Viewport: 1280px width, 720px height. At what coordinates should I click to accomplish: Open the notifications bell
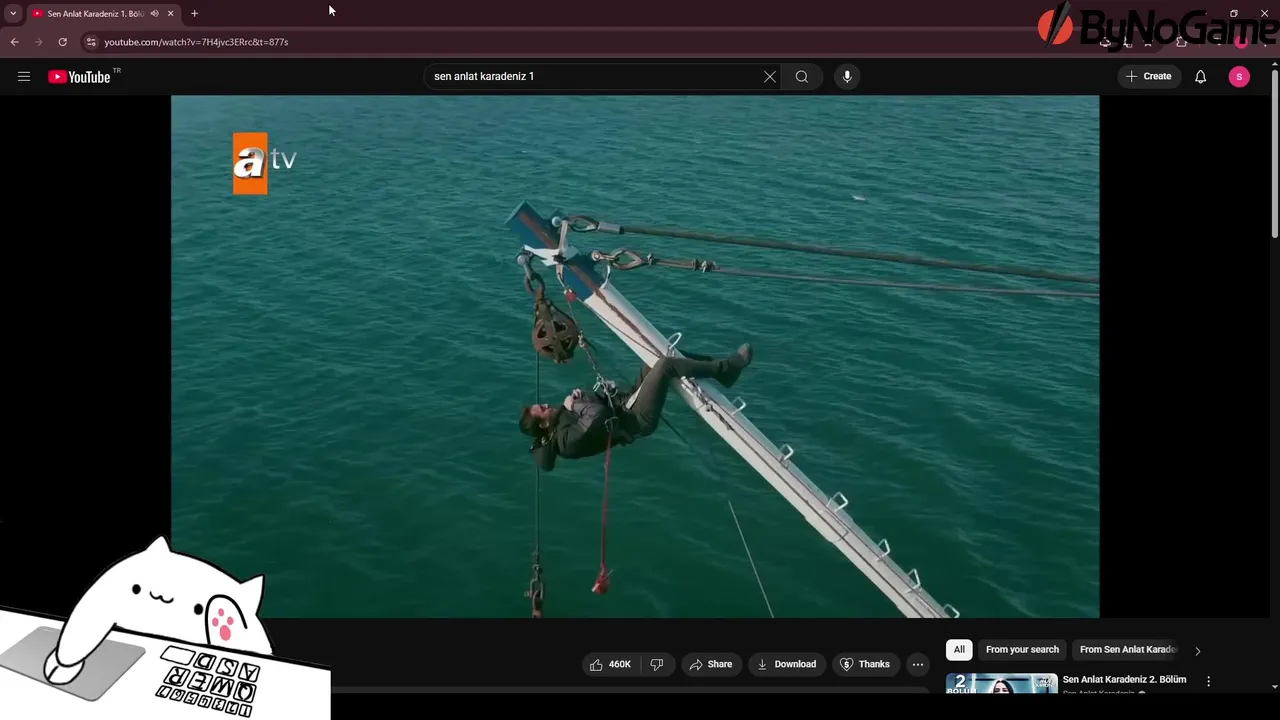click(x=1200, y=76)
